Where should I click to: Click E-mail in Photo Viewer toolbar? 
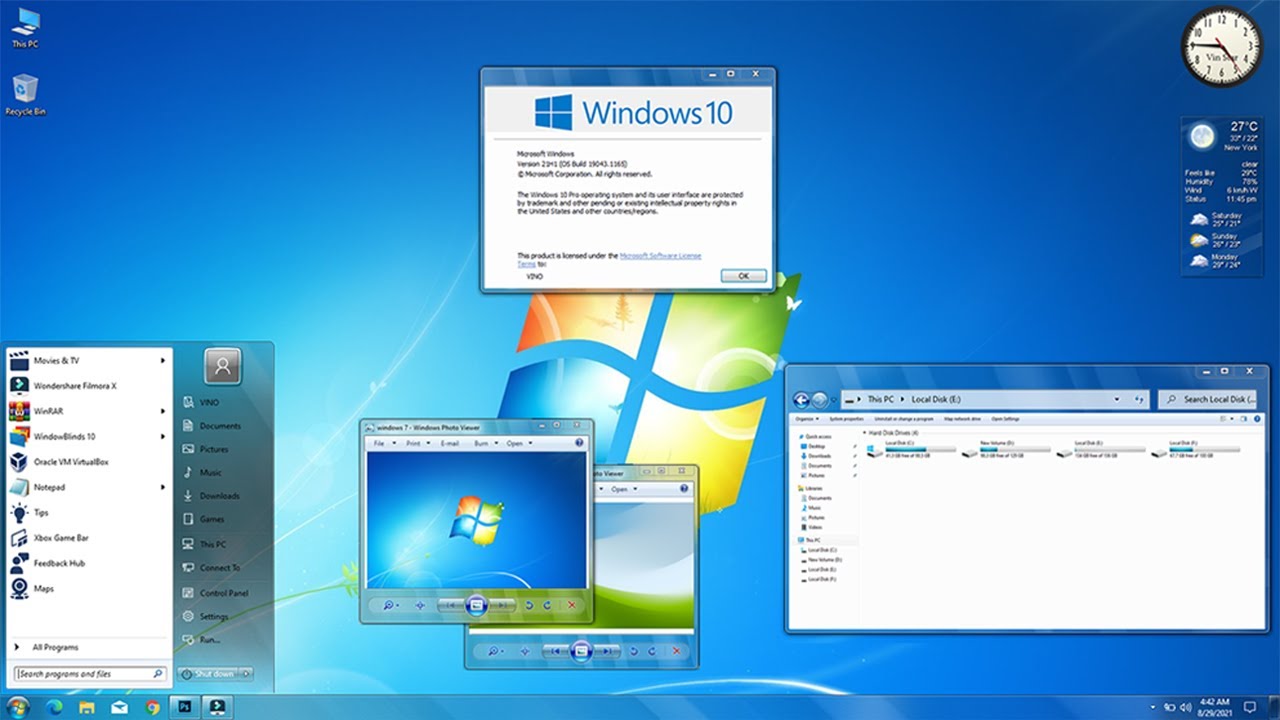450,443
